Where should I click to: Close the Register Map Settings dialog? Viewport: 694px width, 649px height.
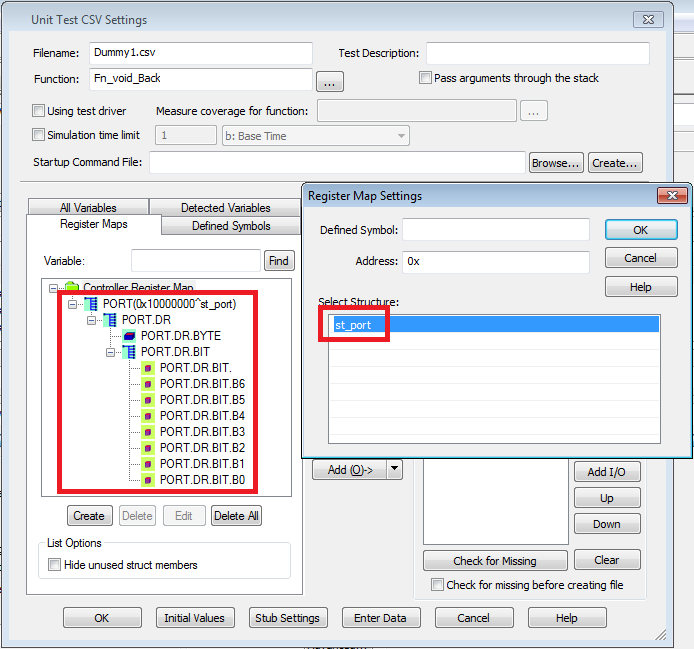tap(672, 195)
